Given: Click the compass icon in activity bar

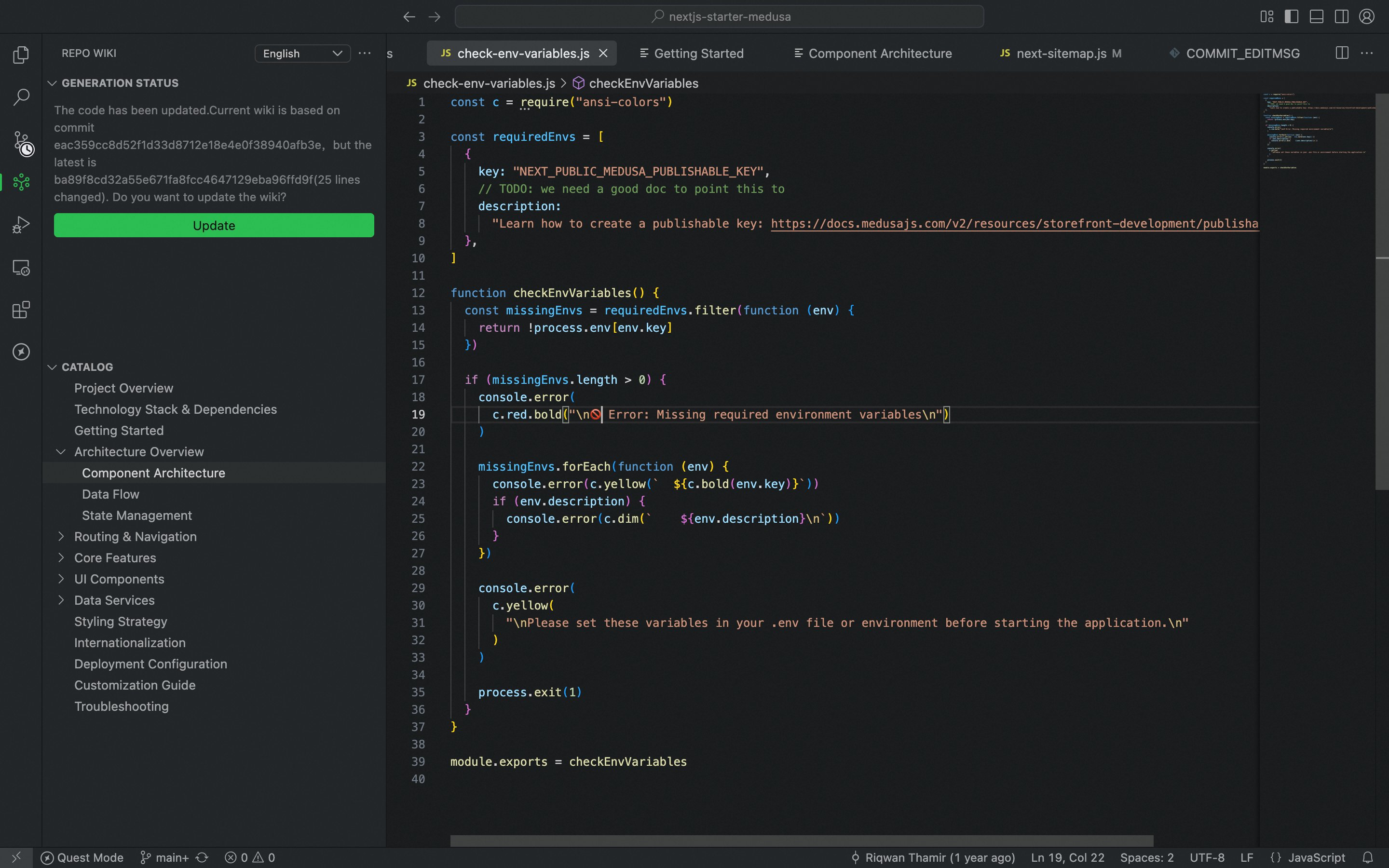Looking at the screenshot, I should pos(21,352).
